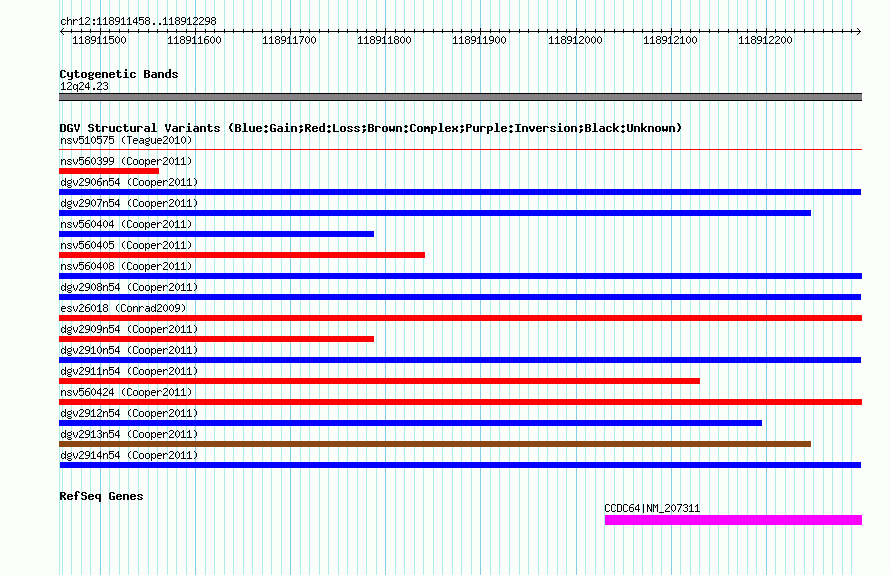
Task: Open the nsv560399 (Cooper2011) label
Action: [x=126, y=161]
